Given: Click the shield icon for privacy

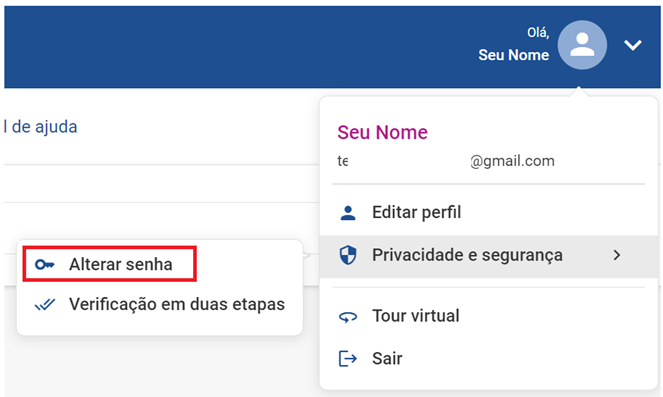Looking at the screenshot, I should 348,255.
